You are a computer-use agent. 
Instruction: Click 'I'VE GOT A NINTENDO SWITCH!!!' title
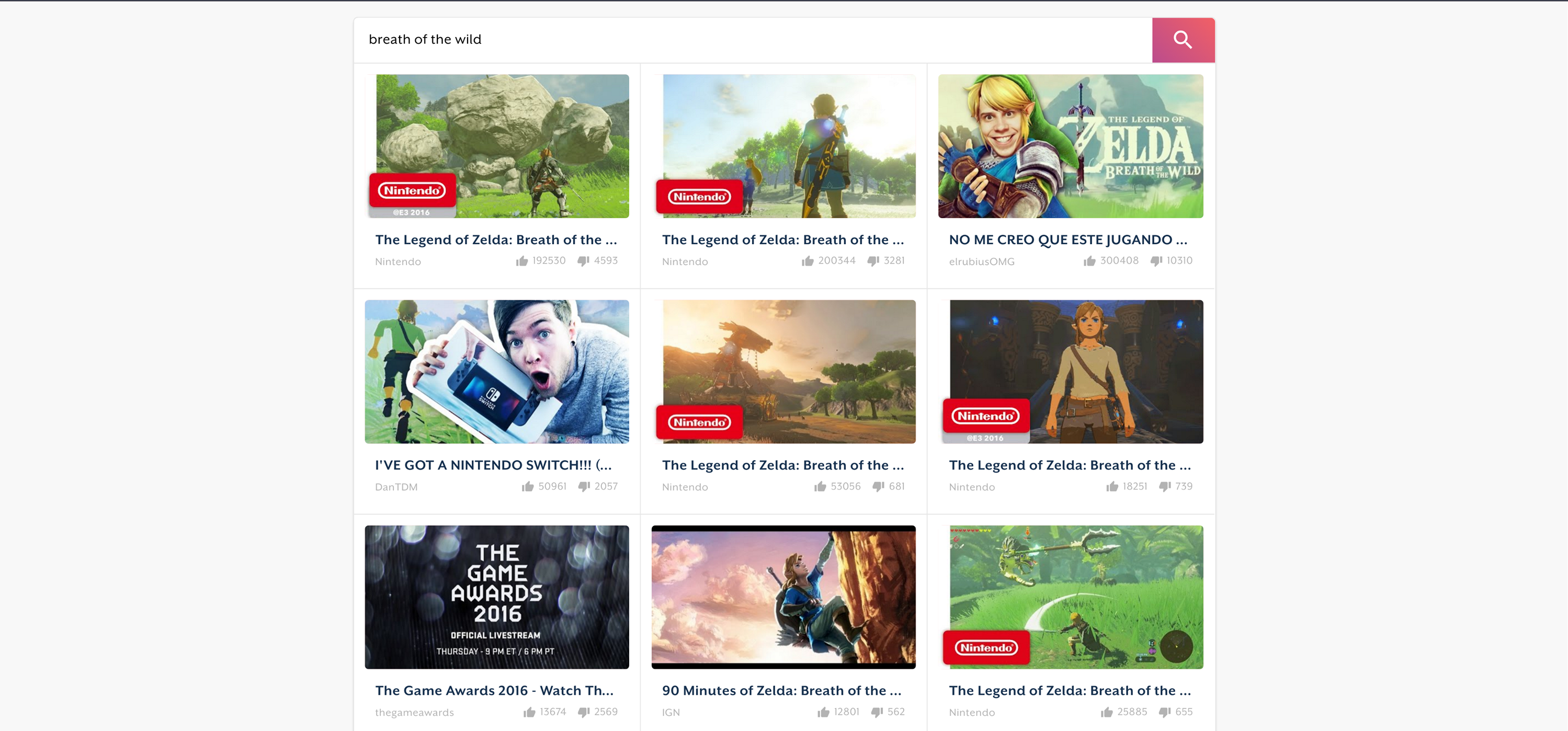(x=493, y=465)
